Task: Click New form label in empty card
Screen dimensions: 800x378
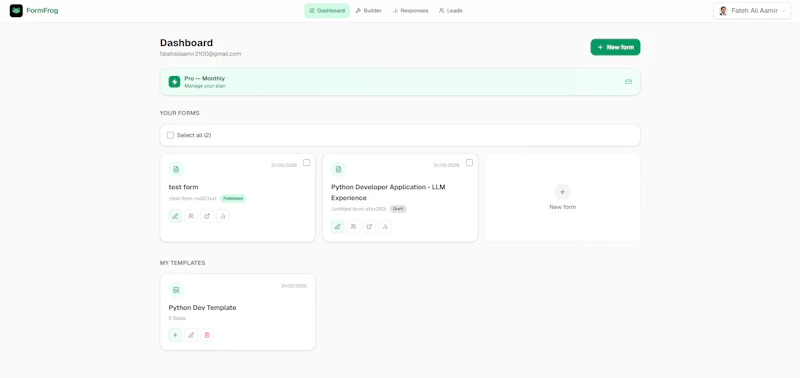Action: [x=562, y=207]
